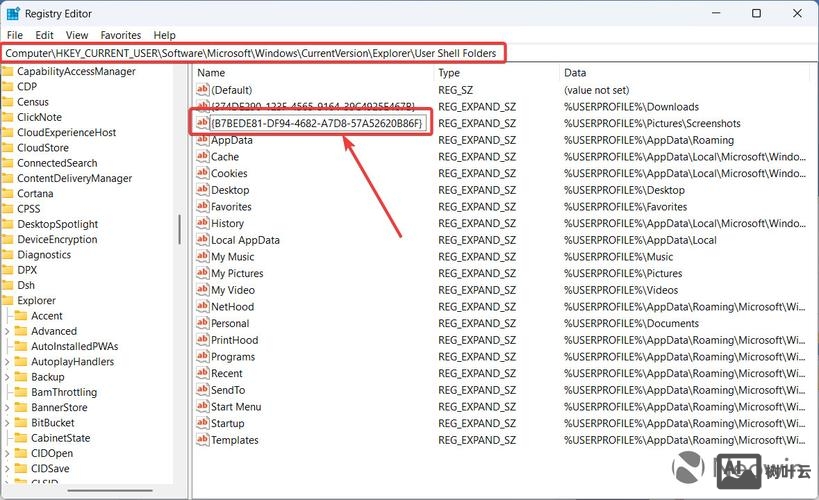Click the string icon beside Desktop value

coord(202,190)
